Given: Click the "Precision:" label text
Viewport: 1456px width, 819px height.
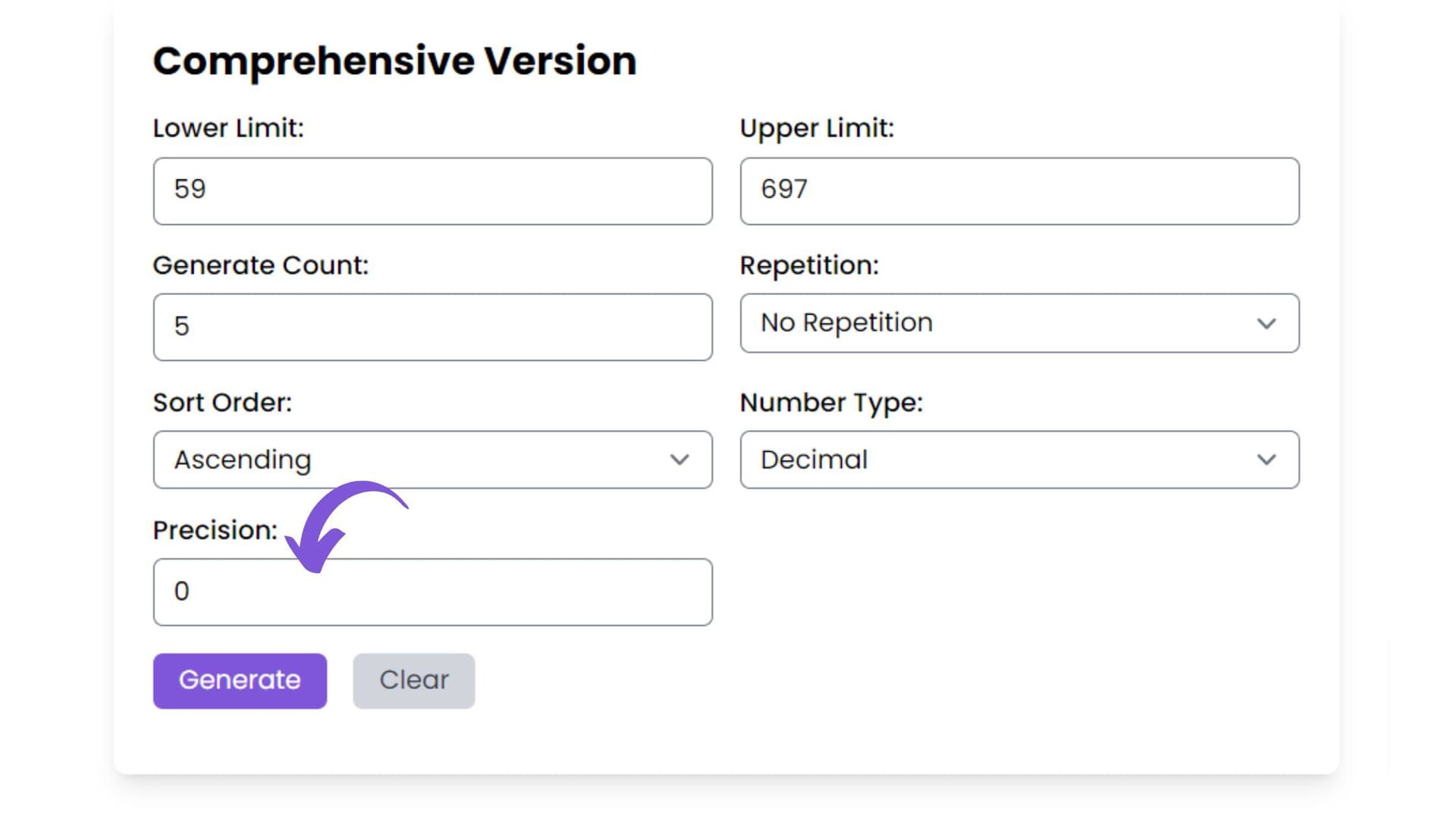Looking at the screenshot, I should [215, 530].
